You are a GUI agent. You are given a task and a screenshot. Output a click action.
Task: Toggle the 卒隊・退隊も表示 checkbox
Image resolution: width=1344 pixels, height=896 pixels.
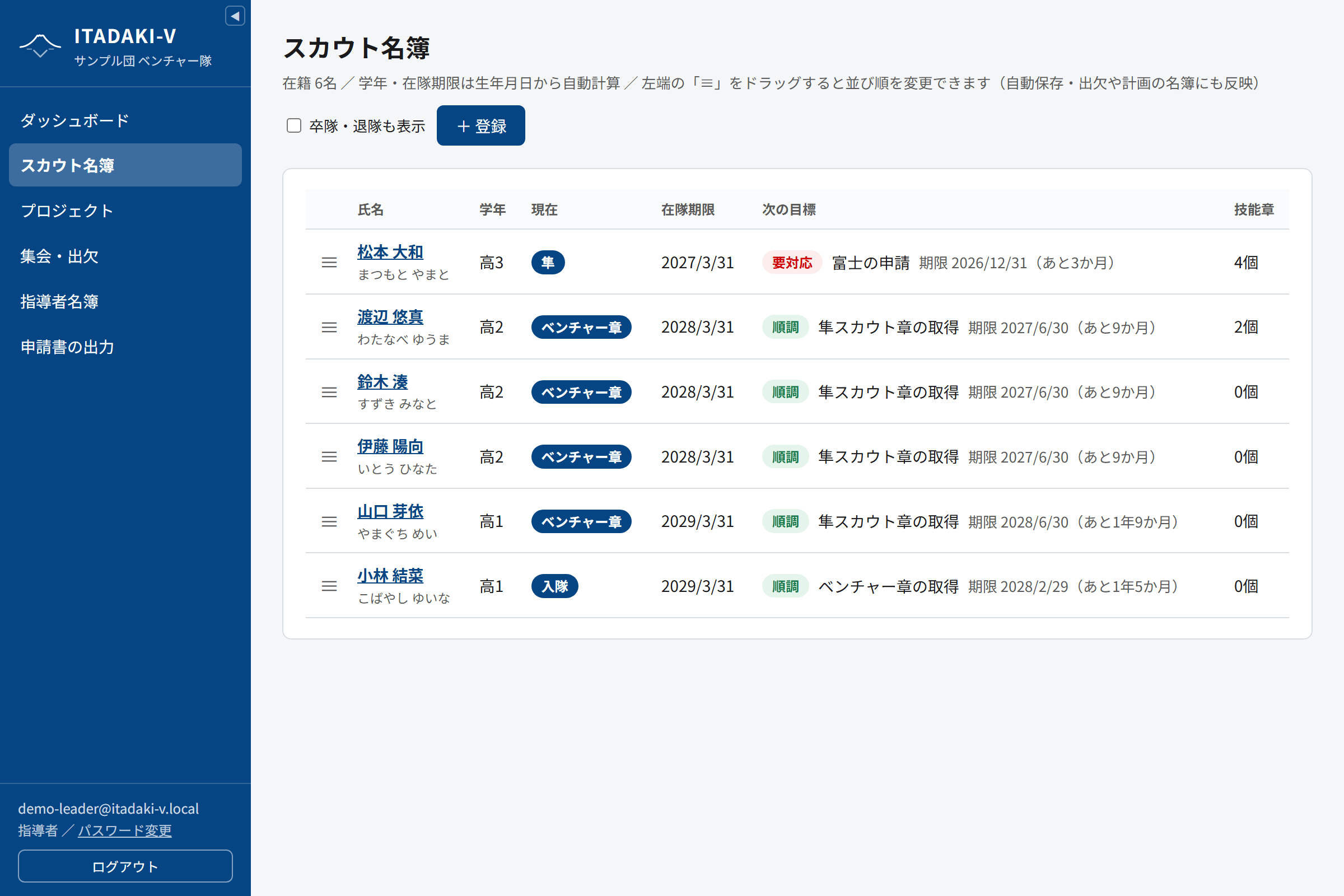tap(293, 125)
